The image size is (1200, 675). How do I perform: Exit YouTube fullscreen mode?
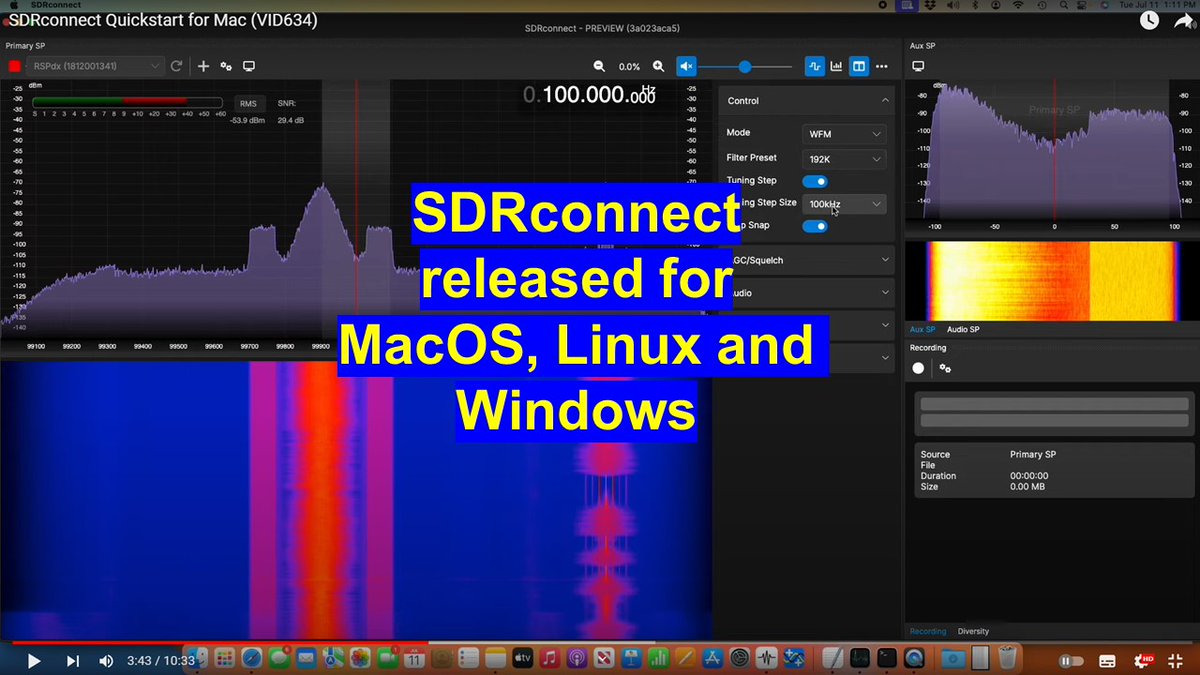coord(1176,661)
